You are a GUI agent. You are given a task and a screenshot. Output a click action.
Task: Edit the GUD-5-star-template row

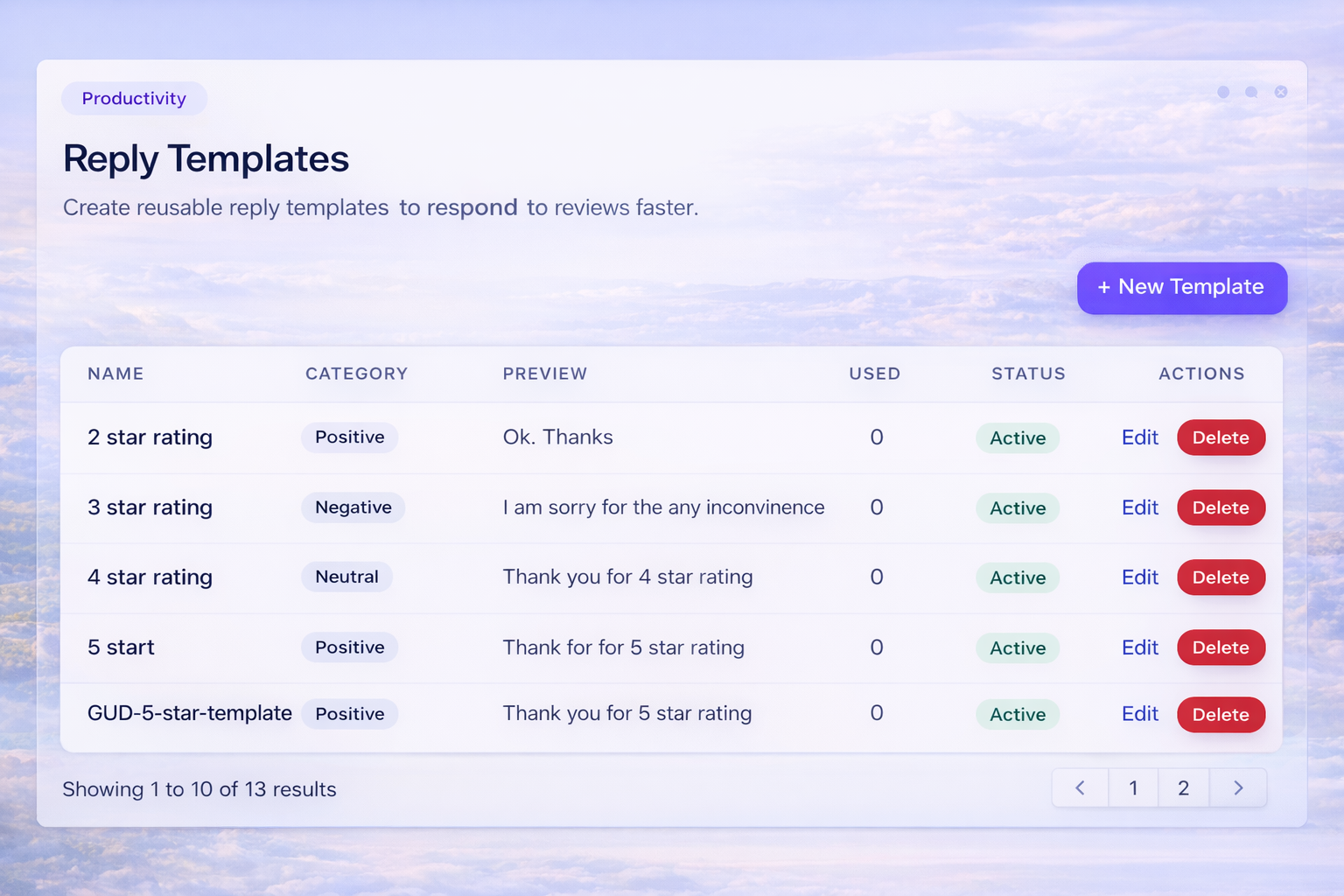1139,714
